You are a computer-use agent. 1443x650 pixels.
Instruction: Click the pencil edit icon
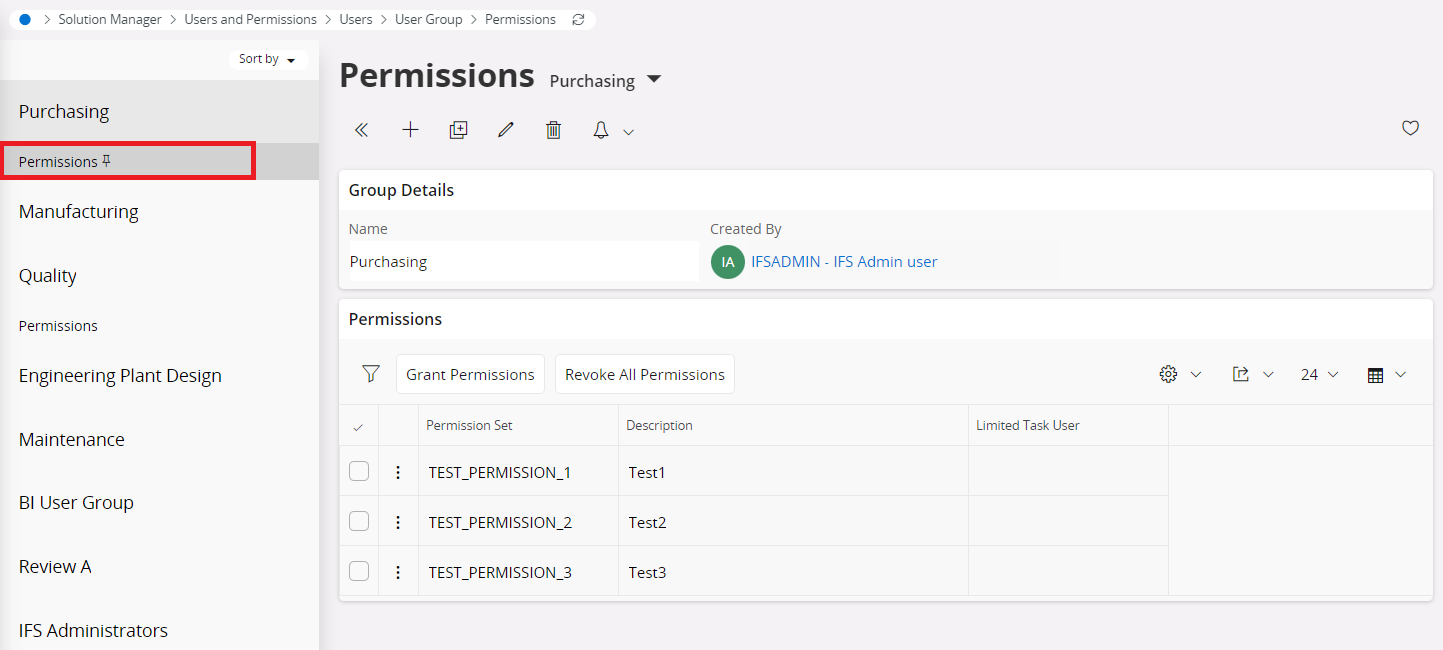click(506, 130)
